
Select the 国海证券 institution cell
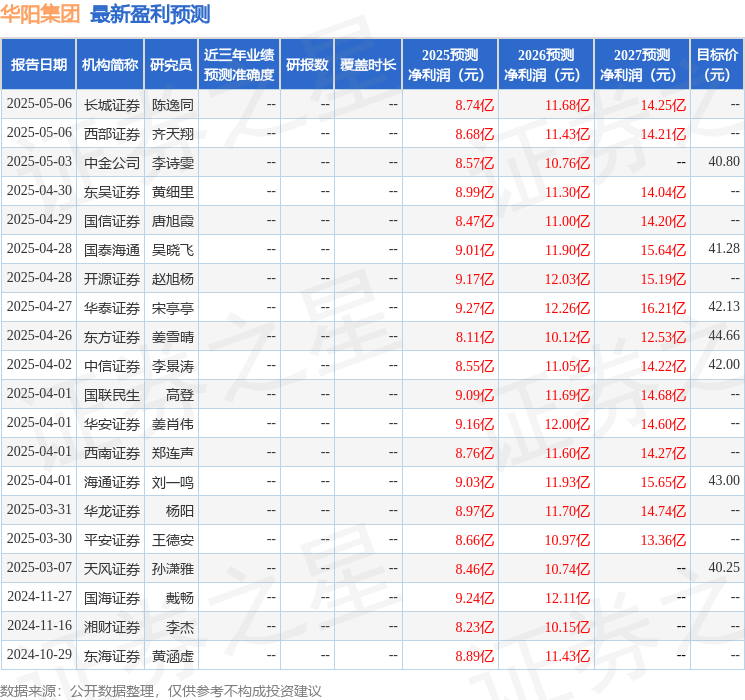coord(112,598)
